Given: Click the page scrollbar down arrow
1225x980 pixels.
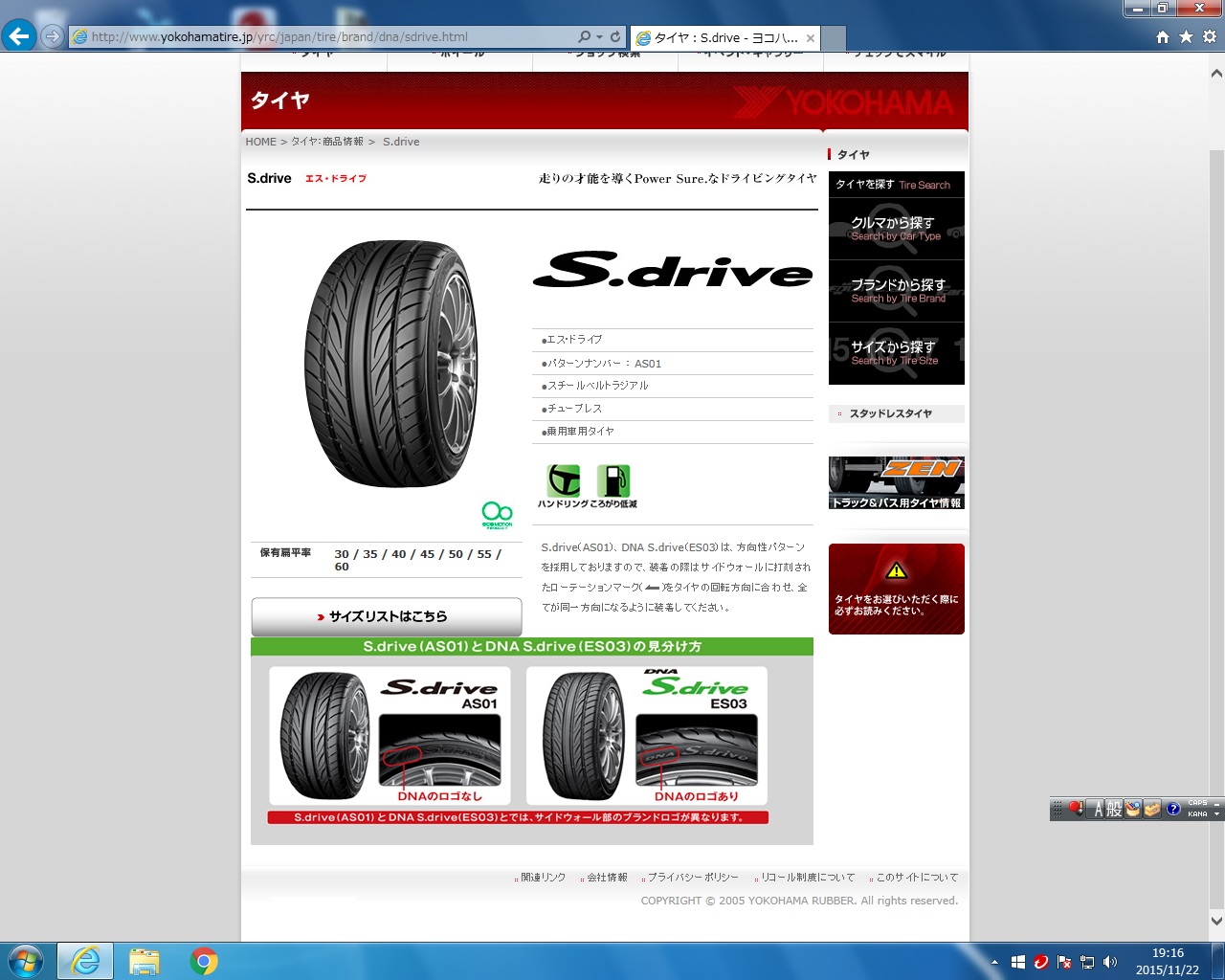Looking at the screenshot, I should 1216,922.
